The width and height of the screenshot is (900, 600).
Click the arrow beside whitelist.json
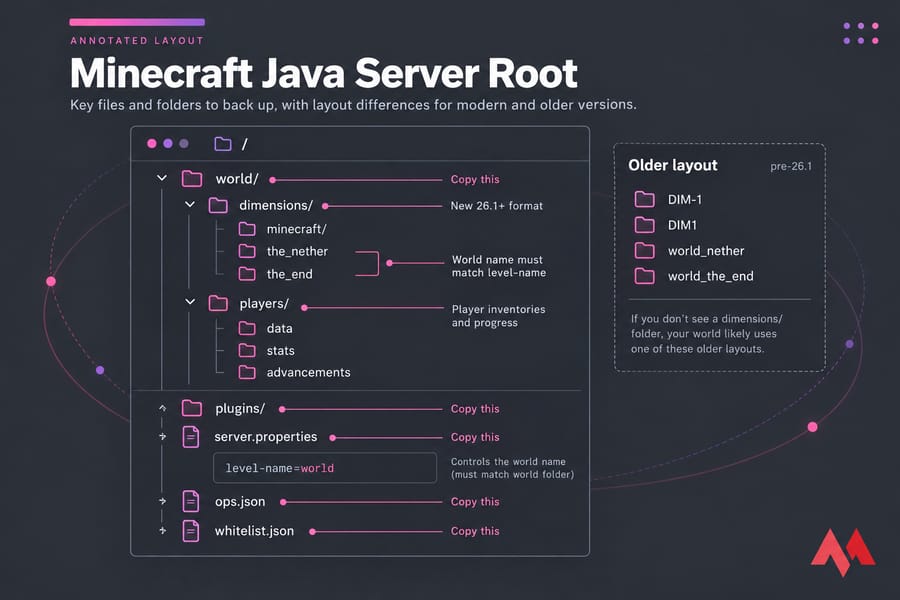[x=162, y=530]
